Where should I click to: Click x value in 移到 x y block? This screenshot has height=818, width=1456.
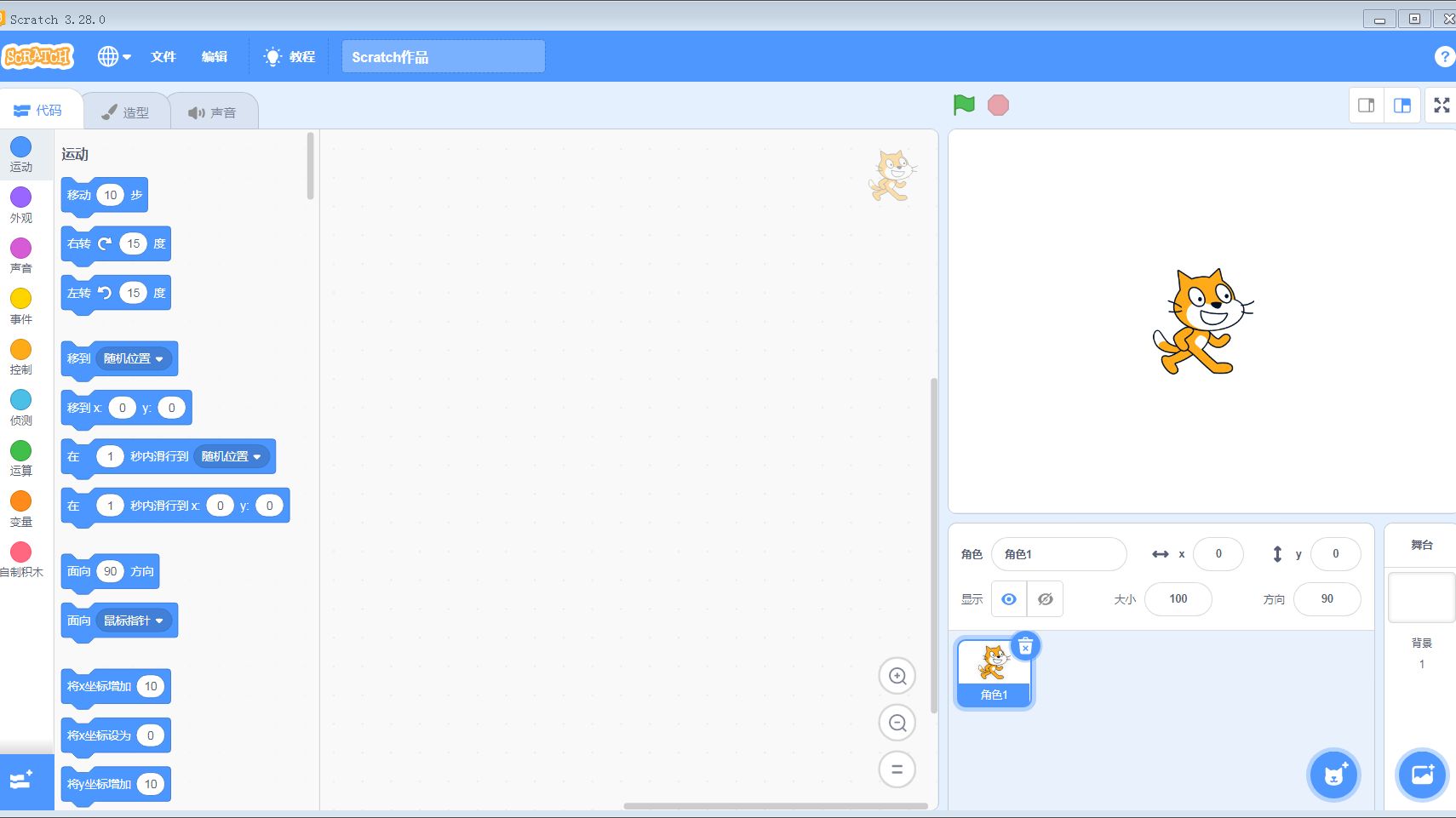pyautogui.click(x=123, y=408)
